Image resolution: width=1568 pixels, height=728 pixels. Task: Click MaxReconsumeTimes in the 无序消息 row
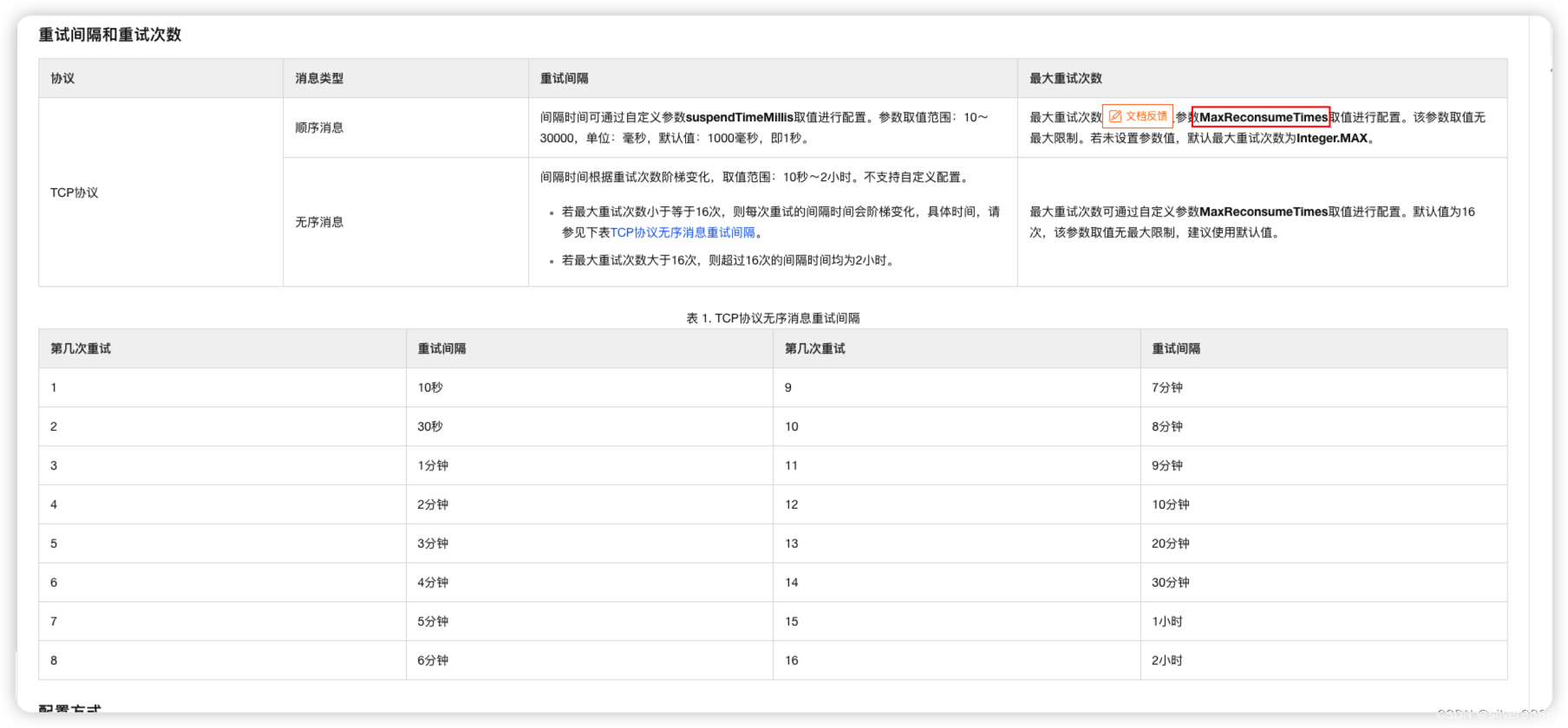[x=1264, y=211]
